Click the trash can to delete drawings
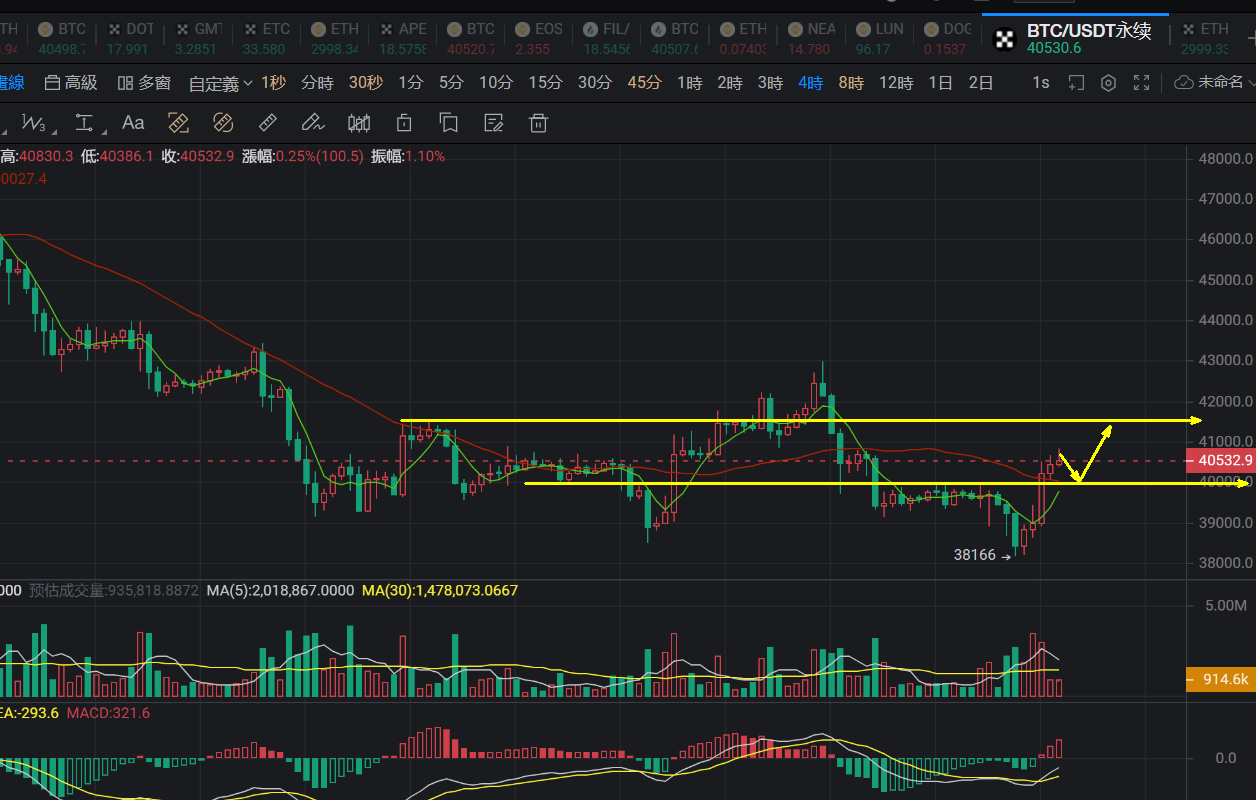1256x800 pixels. (538, 123)
